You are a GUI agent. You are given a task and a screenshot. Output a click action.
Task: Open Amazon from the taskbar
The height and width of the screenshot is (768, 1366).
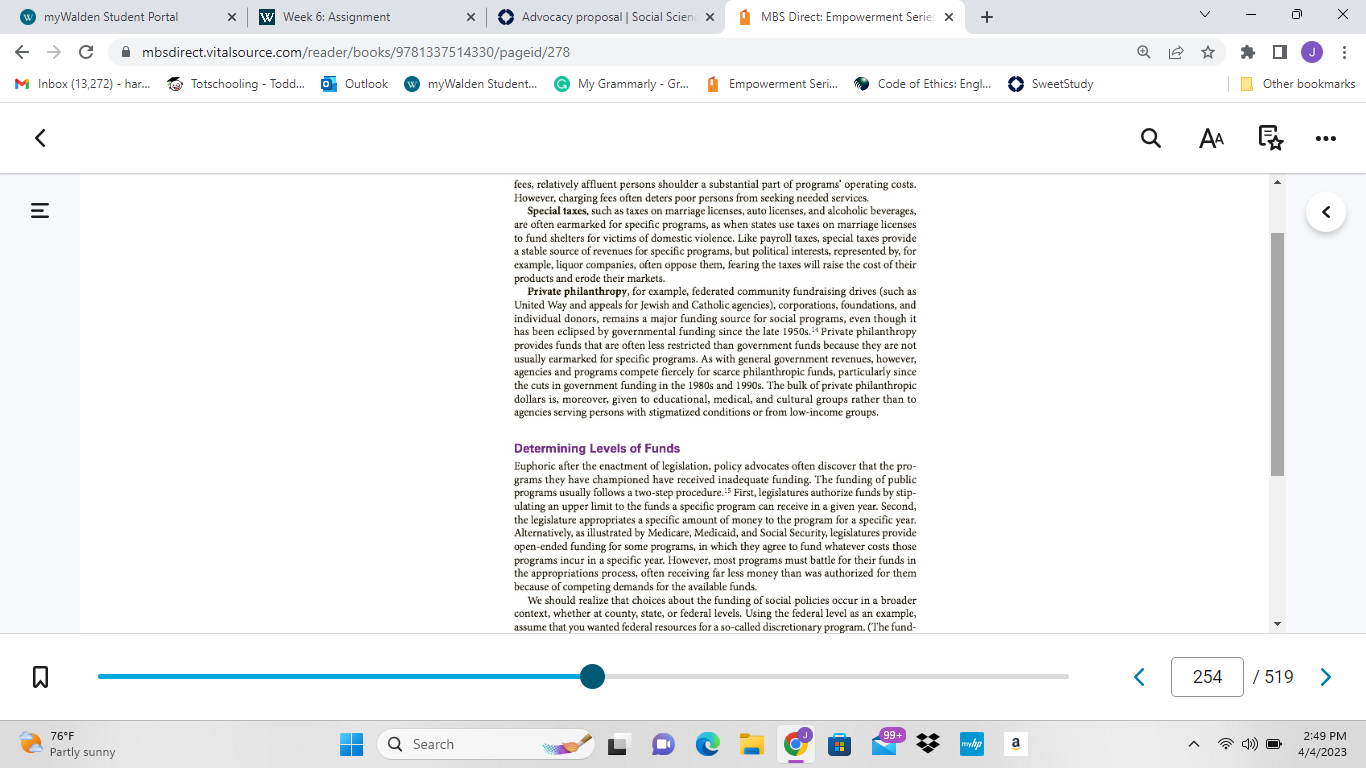click(x=1015, y=744)
